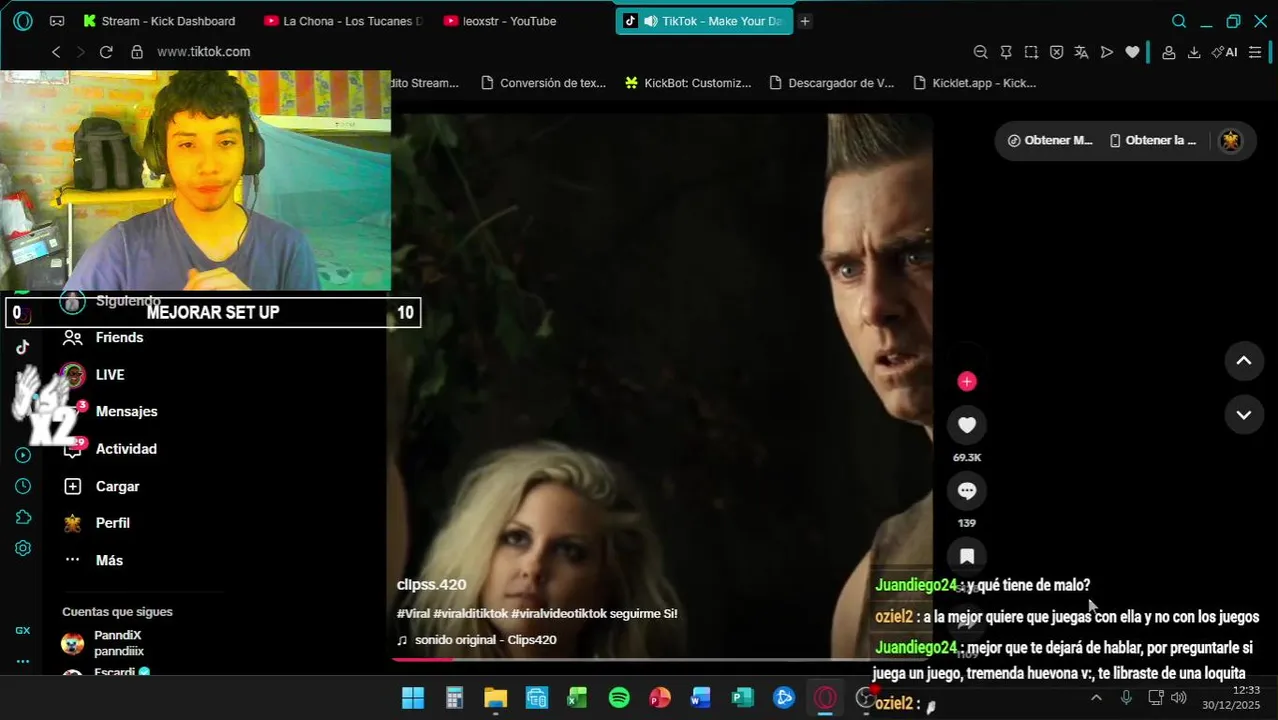The height and width of the screenshot is (720, 1278).
Task: Open the browser profile account icon
Action: 1168,52
